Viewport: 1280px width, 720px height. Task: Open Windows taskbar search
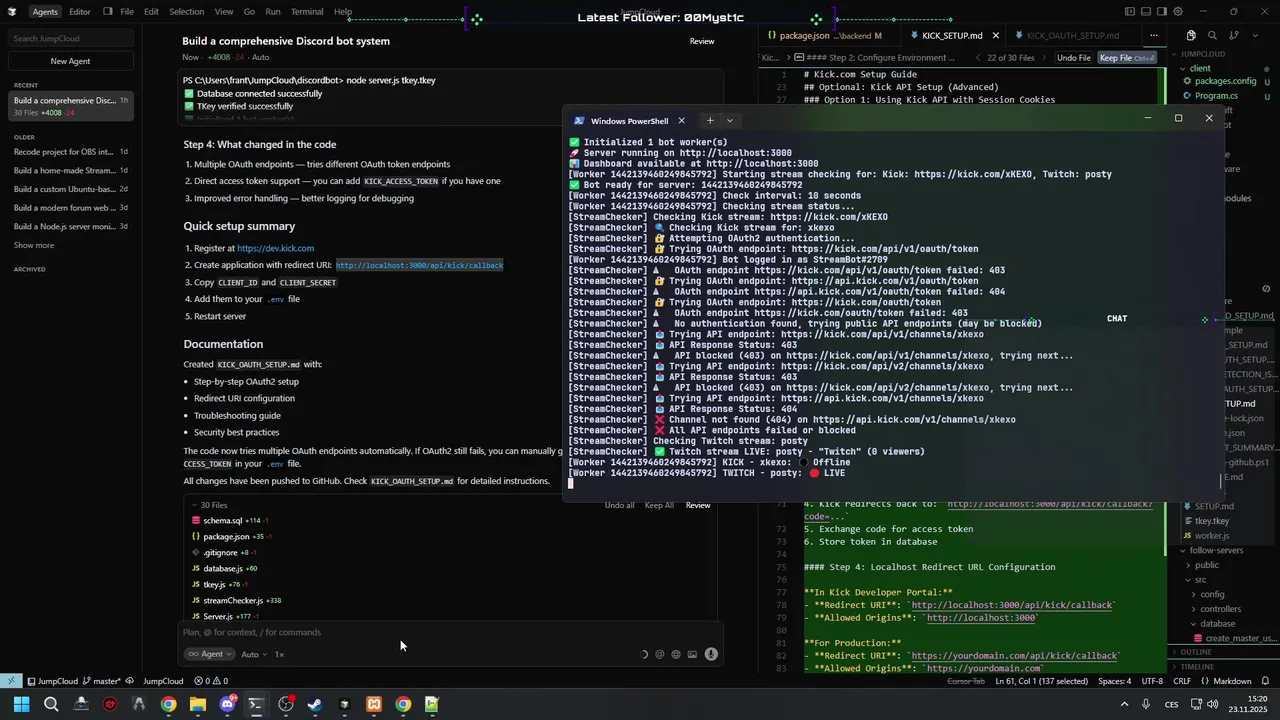tap(51, 704)
